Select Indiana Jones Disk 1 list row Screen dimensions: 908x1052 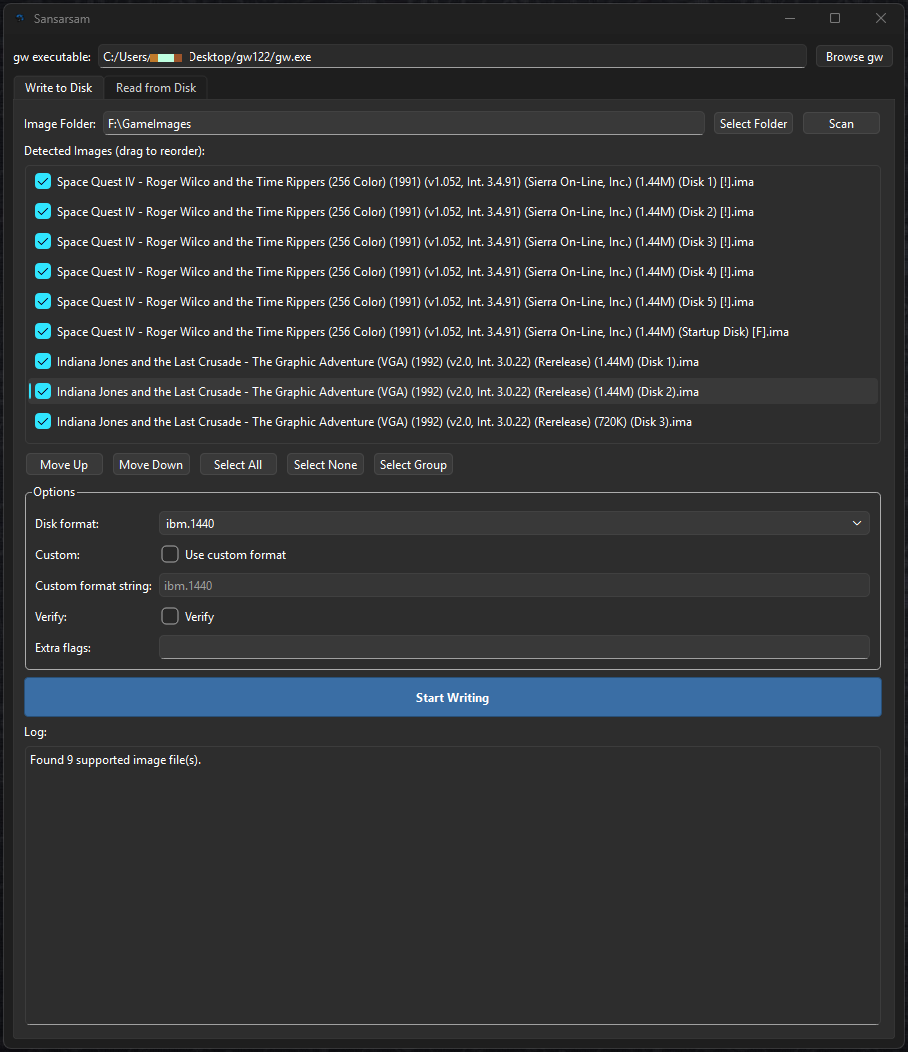point(453,362)
